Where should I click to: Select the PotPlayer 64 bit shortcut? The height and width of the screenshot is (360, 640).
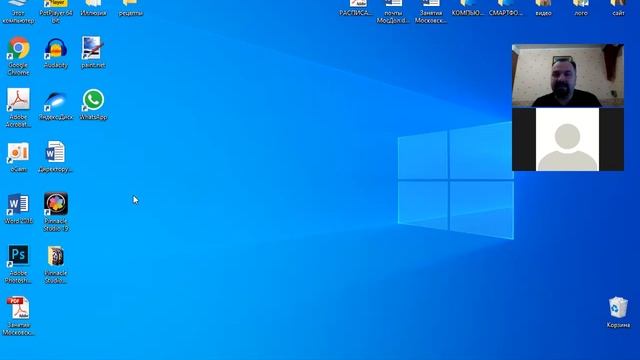coord(56,12)
